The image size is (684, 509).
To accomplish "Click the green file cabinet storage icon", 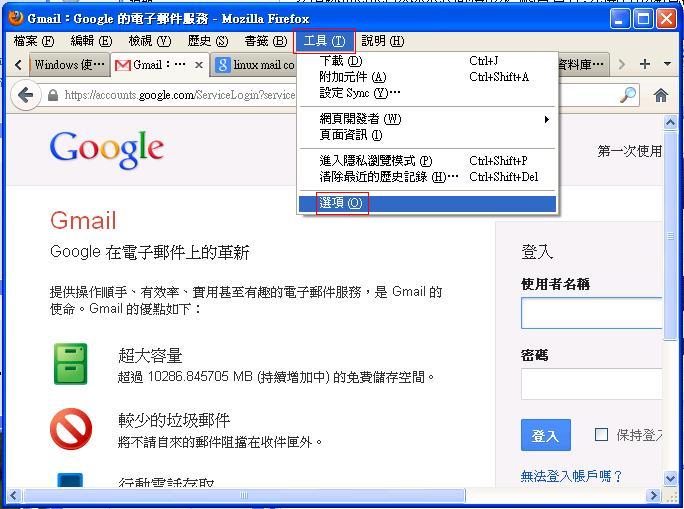I will 70,364.
